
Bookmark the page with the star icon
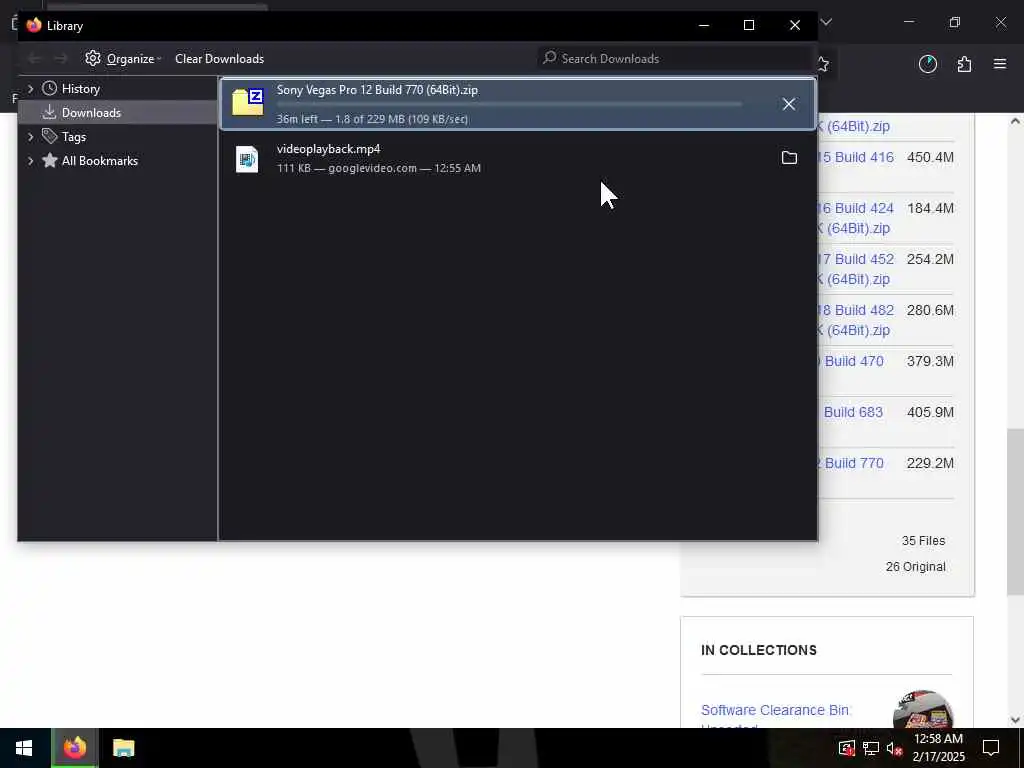pyautogui.click(x=823, y=64)
